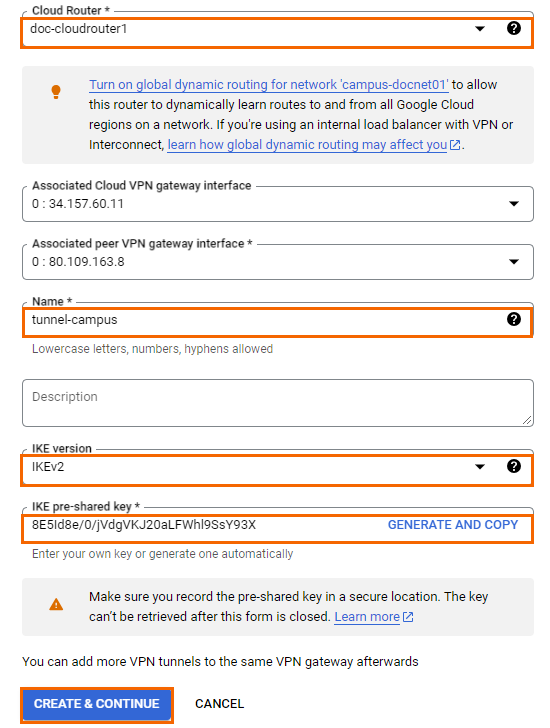Click help icon in the Name field
The width and height of the screenshot is (550, 728).
coord(513,319)
